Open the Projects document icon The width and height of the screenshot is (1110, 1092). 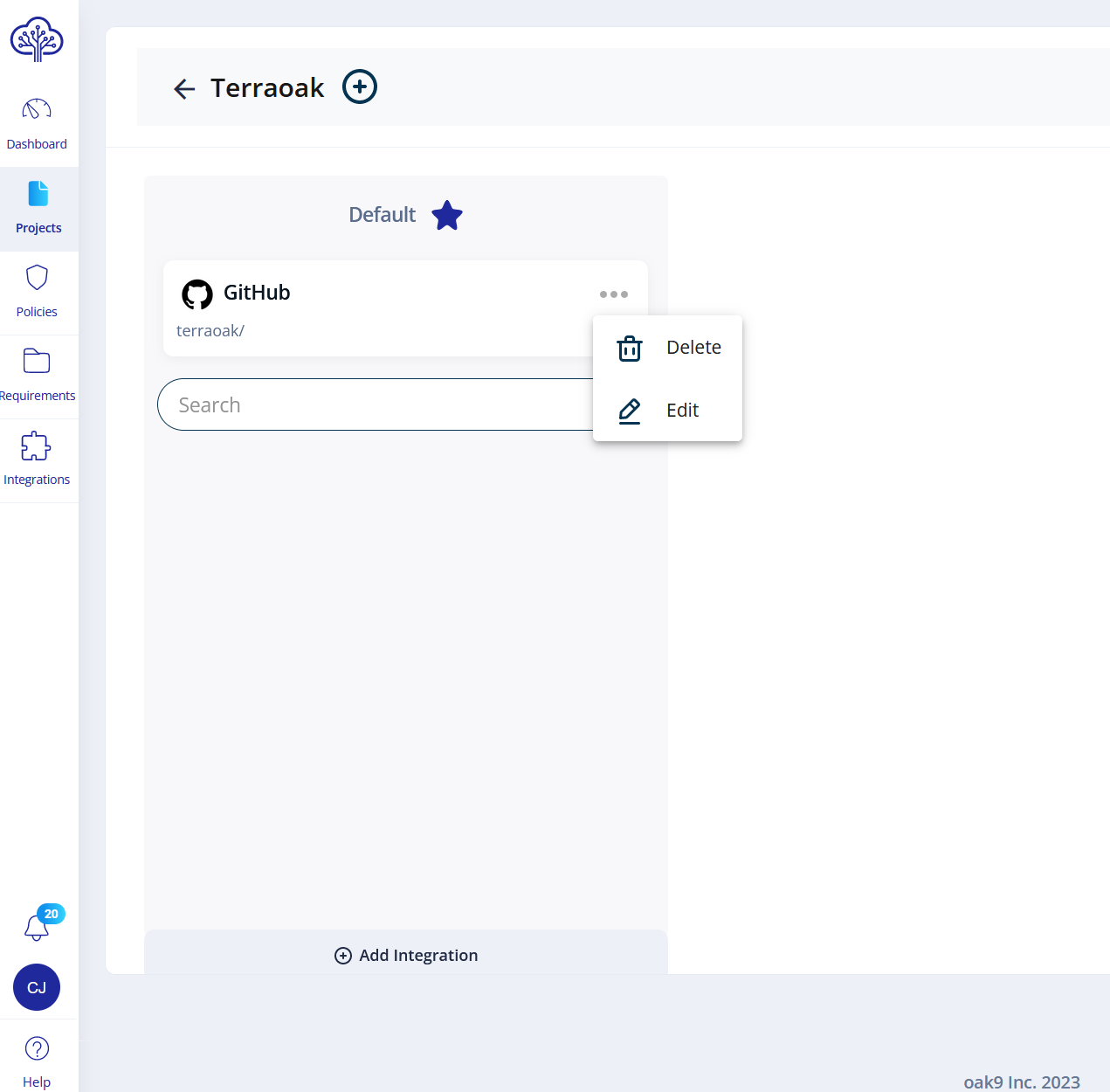pos(38,193)
